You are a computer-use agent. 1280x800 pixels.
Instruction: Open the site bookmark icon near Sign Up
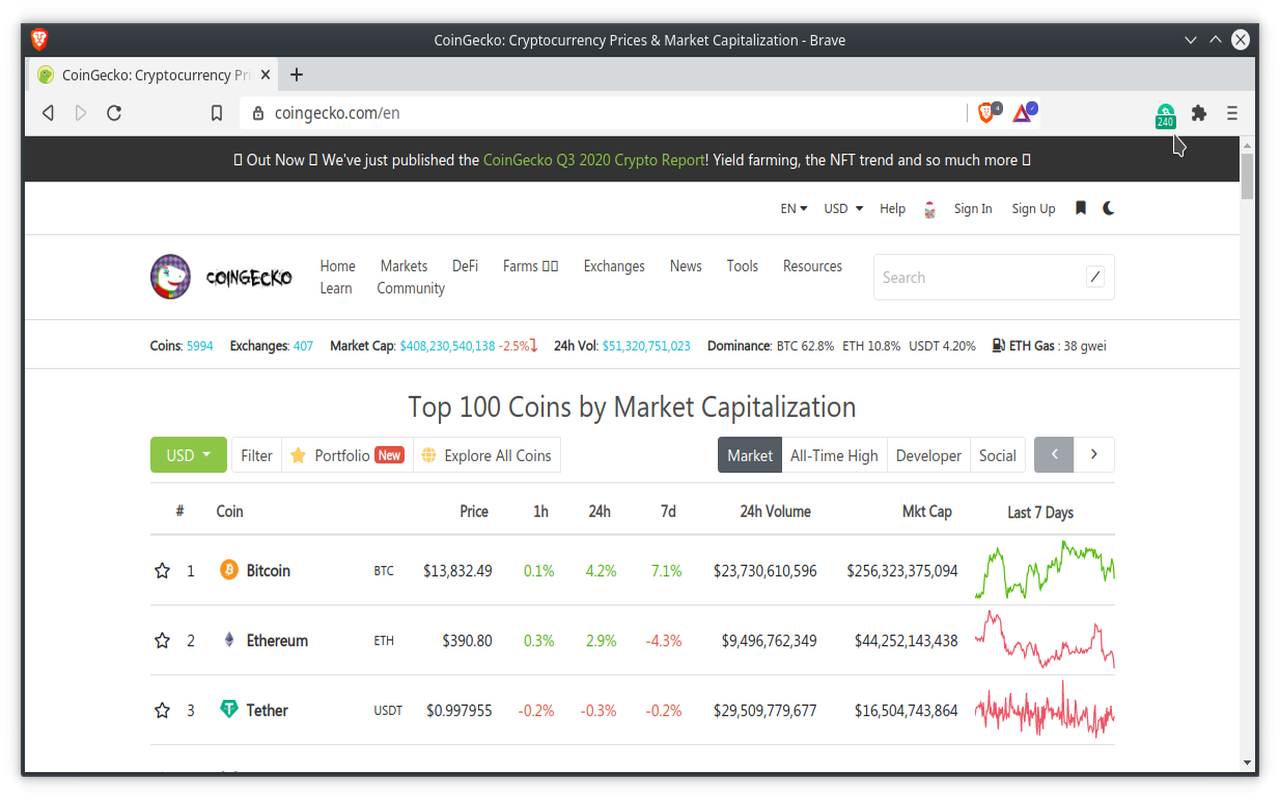click(x=1080, y=208)
